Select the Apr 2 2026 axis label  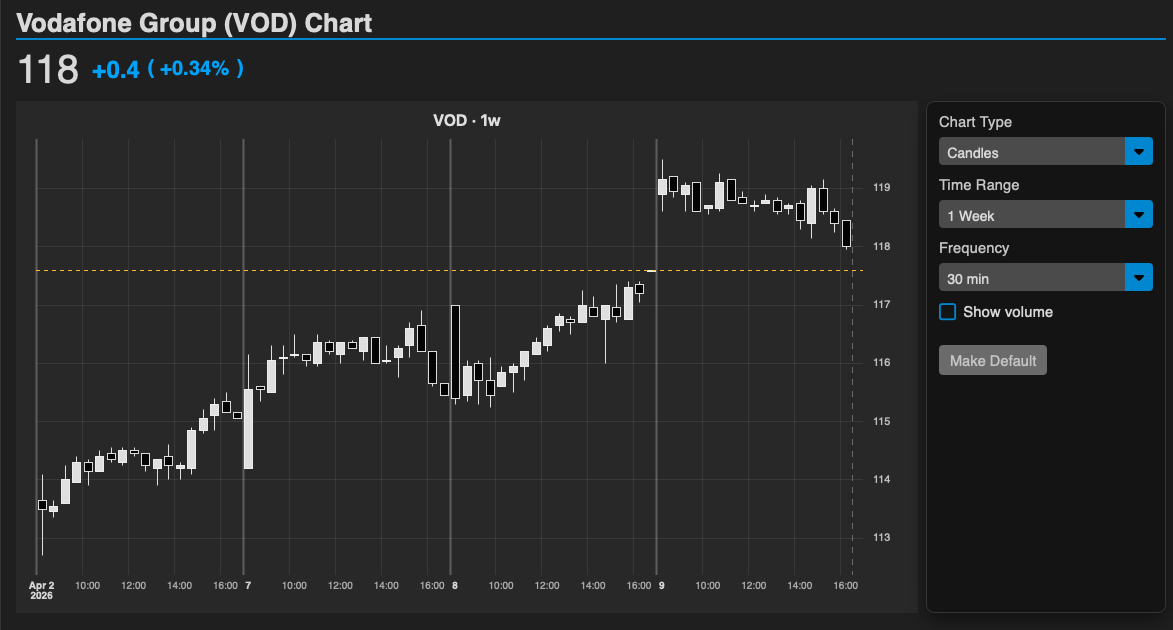point(42,588)
